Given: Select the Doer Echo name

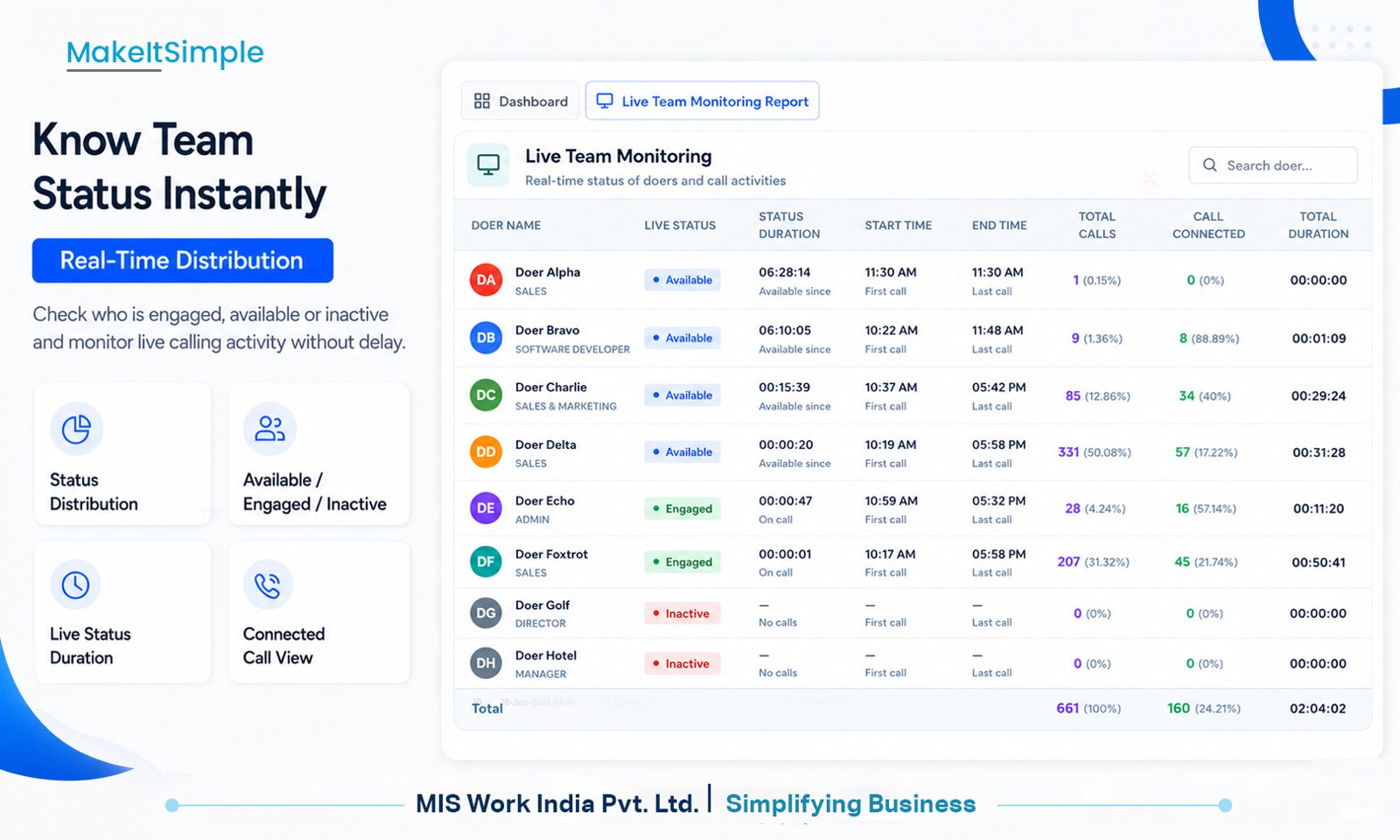Looking at the screenshot, I should tap(545, 500).
